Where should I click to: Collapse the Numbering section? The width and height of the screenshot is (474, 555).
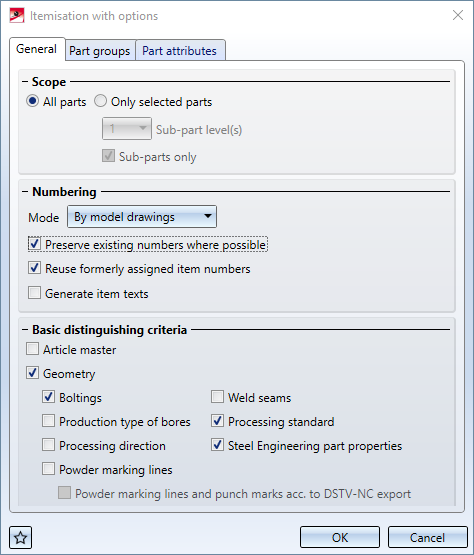pos(25,192)
